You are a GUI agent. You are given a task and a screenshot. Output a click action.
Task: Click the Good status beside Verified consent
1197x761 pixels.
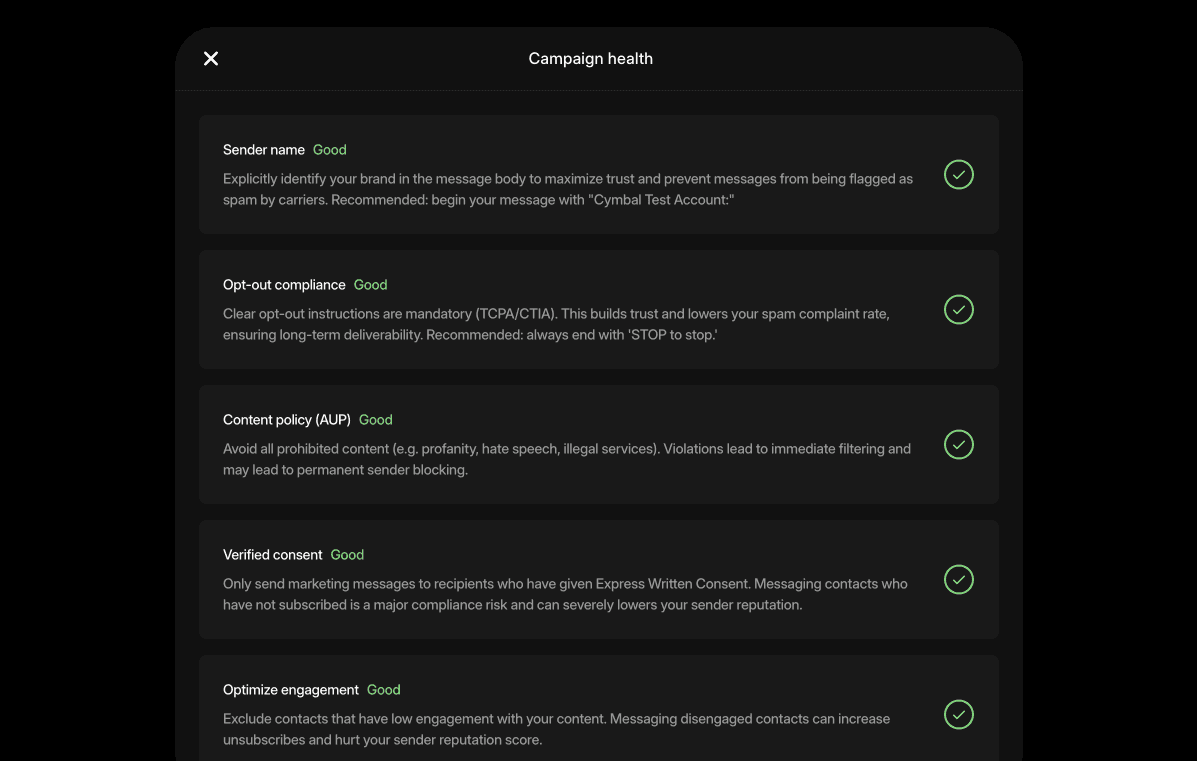(347, 555)
